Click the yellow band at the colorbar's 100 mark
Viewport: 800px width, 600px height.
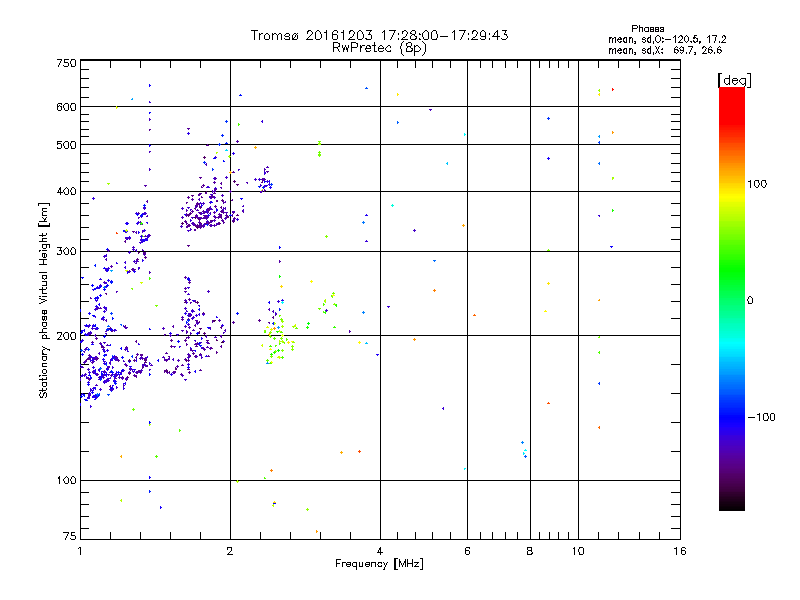(x=732, y=195)
